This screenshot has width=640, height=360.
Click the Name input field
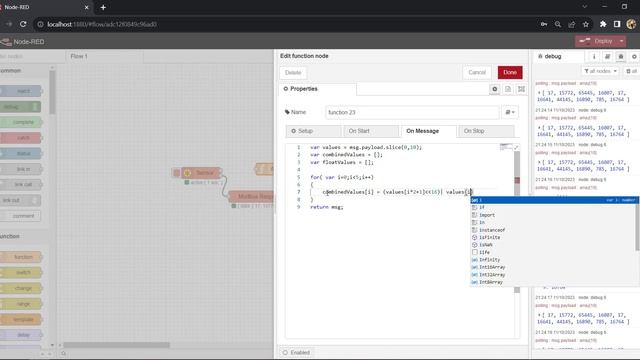tap(412, 112)
